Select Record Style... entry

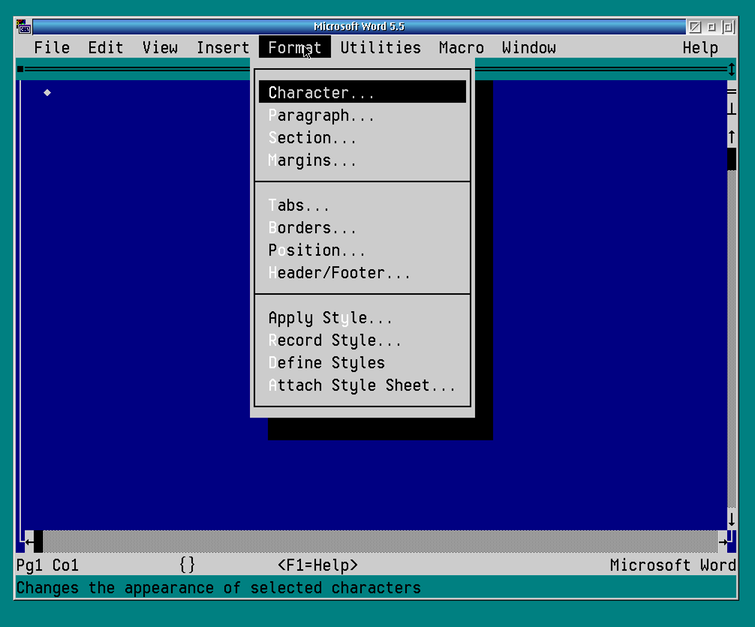(362, 340)
